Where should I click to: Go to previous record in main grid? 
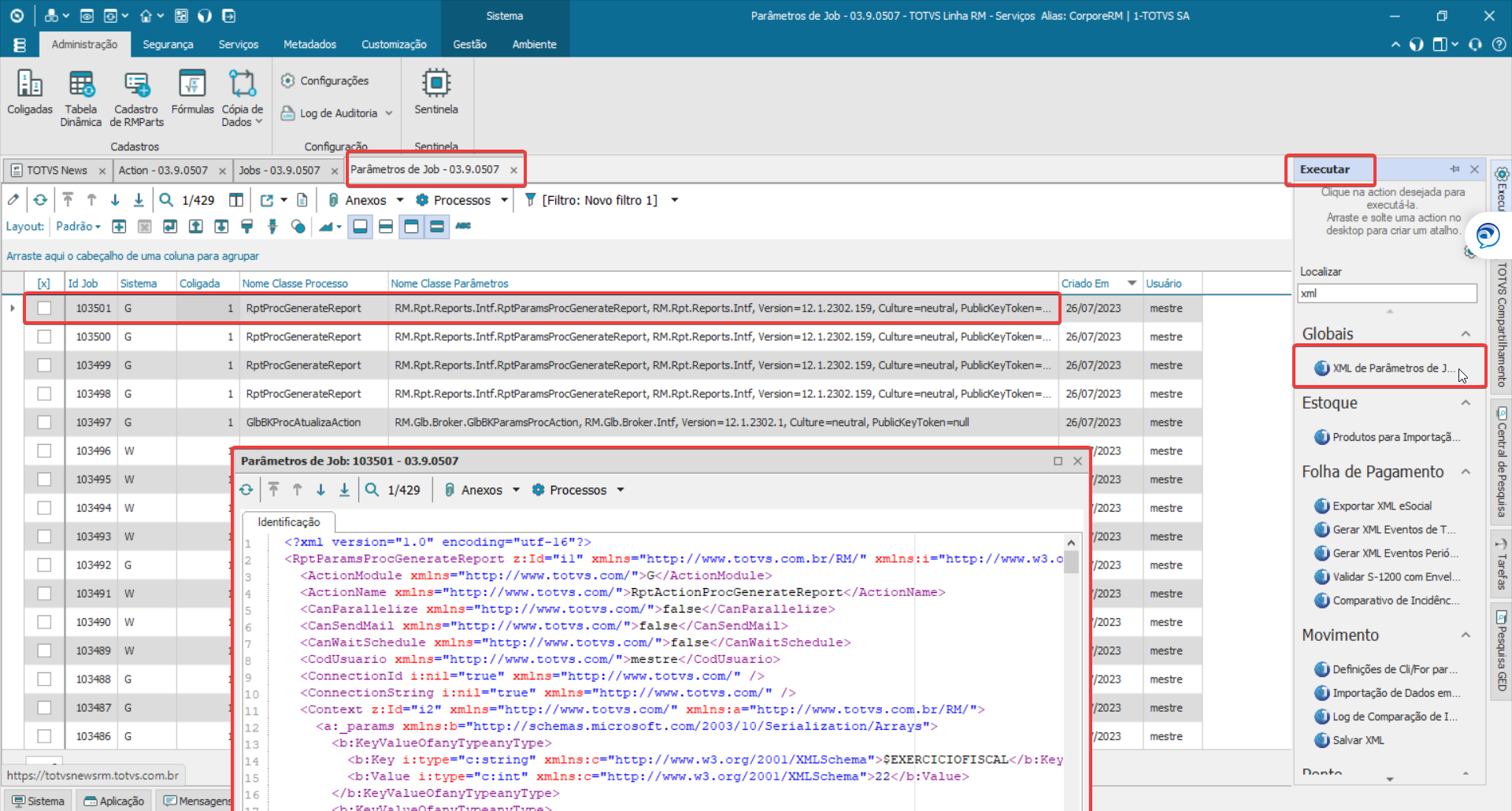tap(91, 200)
